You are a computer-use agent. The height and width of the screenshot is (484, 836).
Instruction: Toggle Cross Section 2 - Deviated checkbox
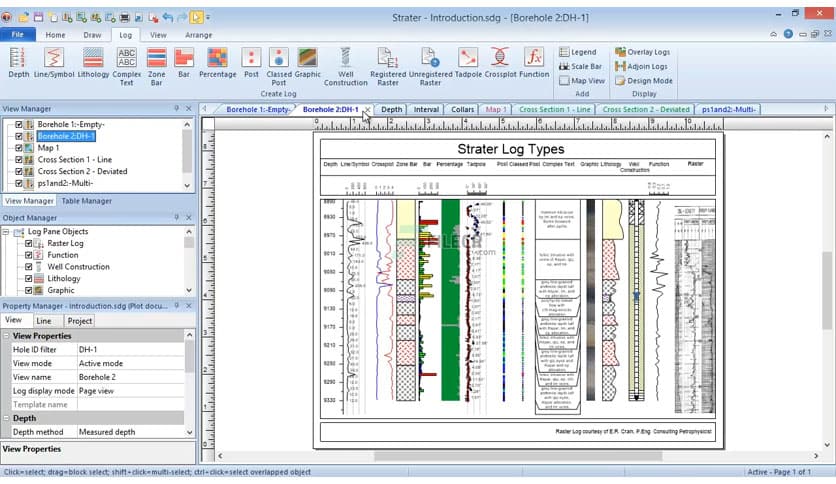[19, 171]
